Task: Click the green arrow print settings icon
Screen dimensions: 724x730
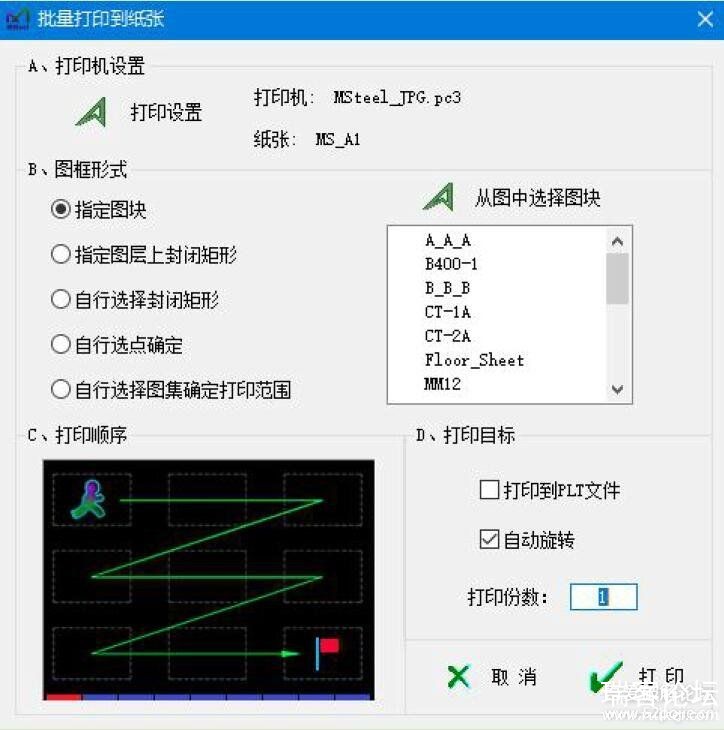Action: click(92, 112)
